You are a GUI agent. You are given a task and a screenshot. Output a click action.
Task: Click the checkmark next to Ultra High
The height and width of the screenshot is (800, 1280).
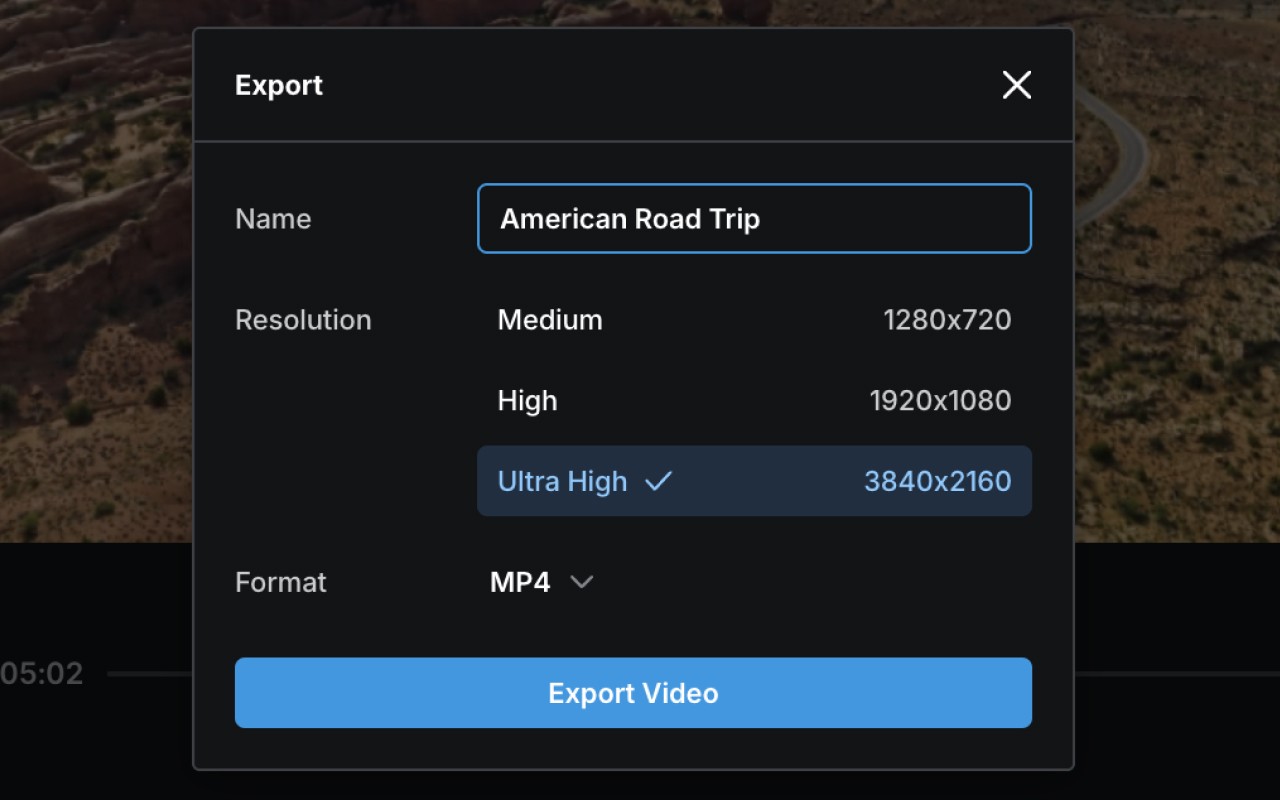click(x=658, y=481)
